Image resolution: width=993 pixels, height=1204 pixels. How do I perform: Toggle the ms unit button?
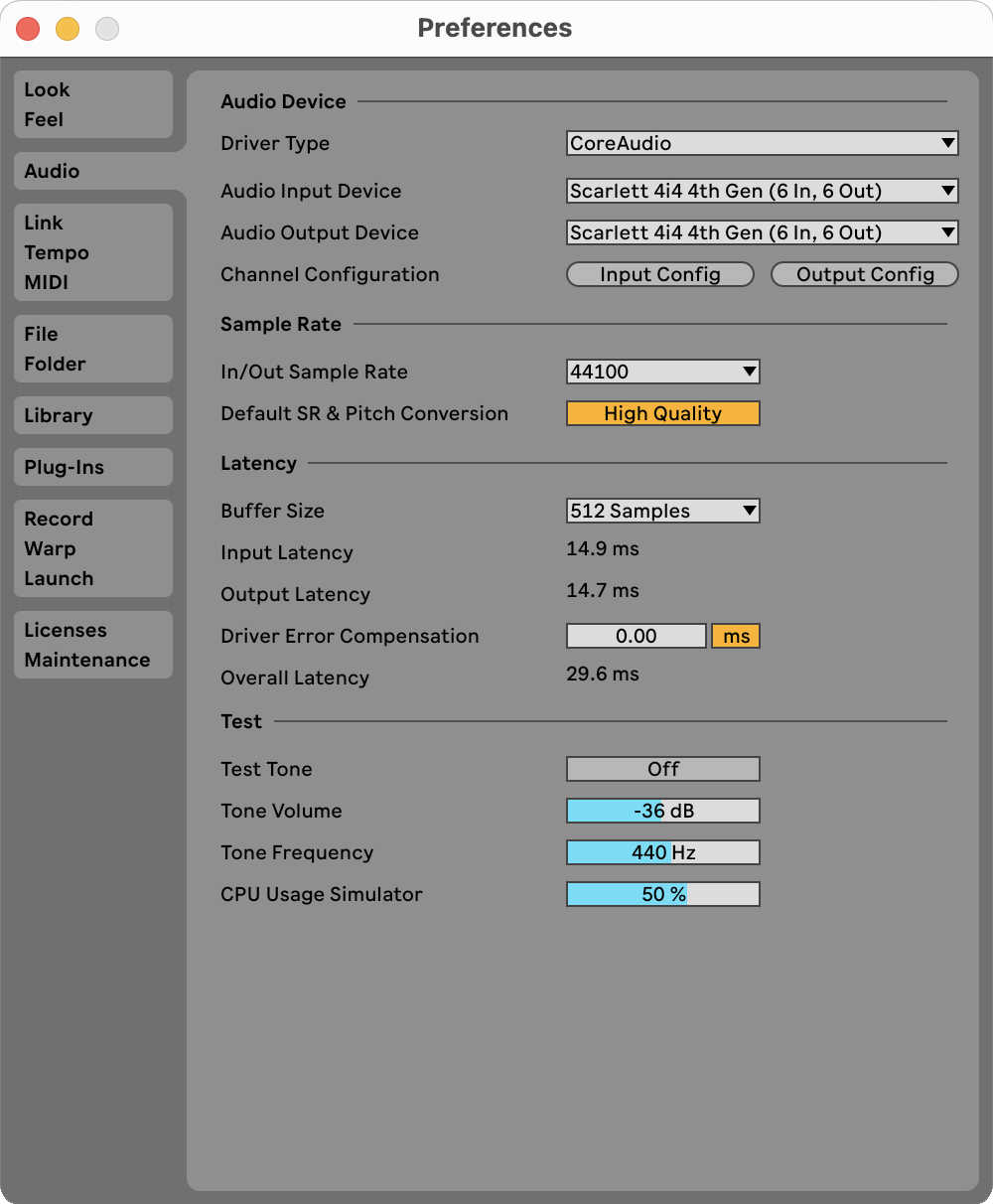(x=736, y=636)
